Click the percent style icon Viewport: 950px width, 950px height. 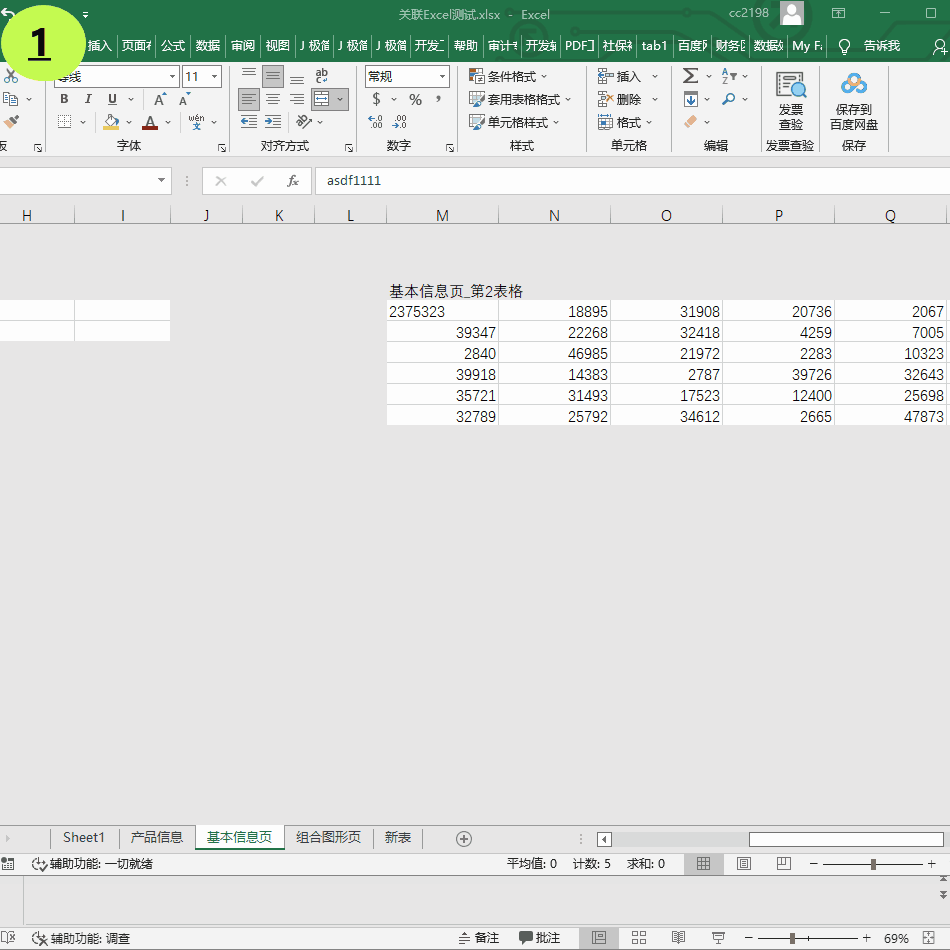415,99
